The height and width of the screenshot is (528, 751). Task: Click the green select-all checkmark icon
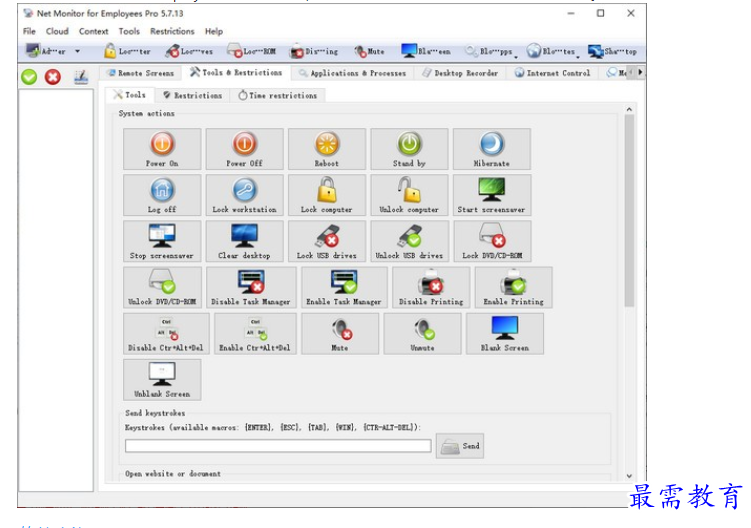tap(29, 77)
